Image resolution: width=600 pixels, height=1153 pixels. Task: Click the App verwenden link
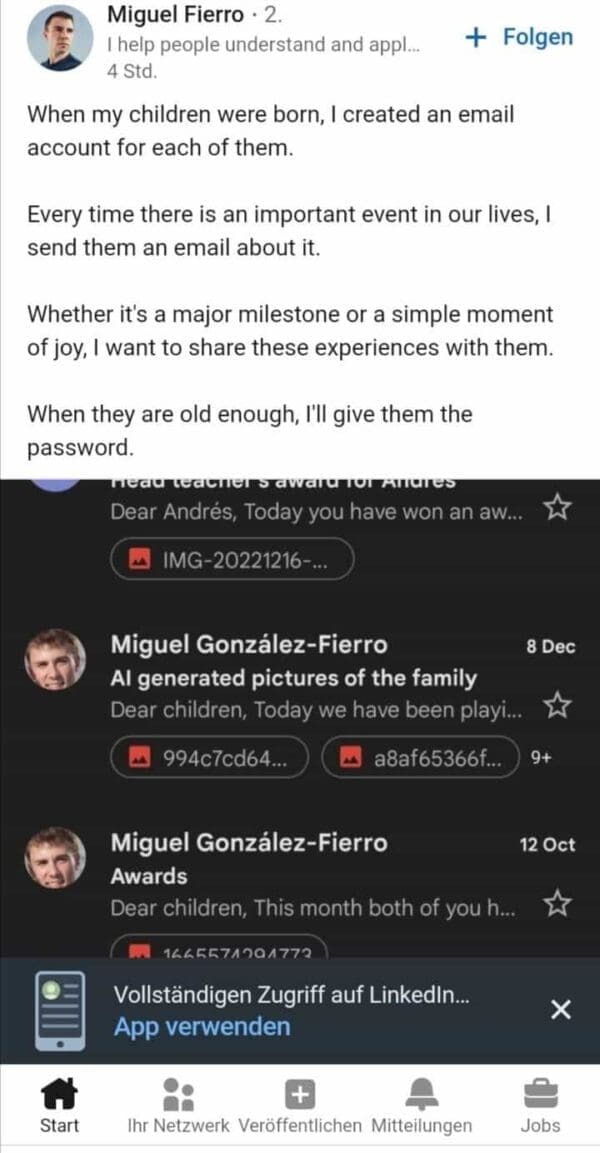202,1026
